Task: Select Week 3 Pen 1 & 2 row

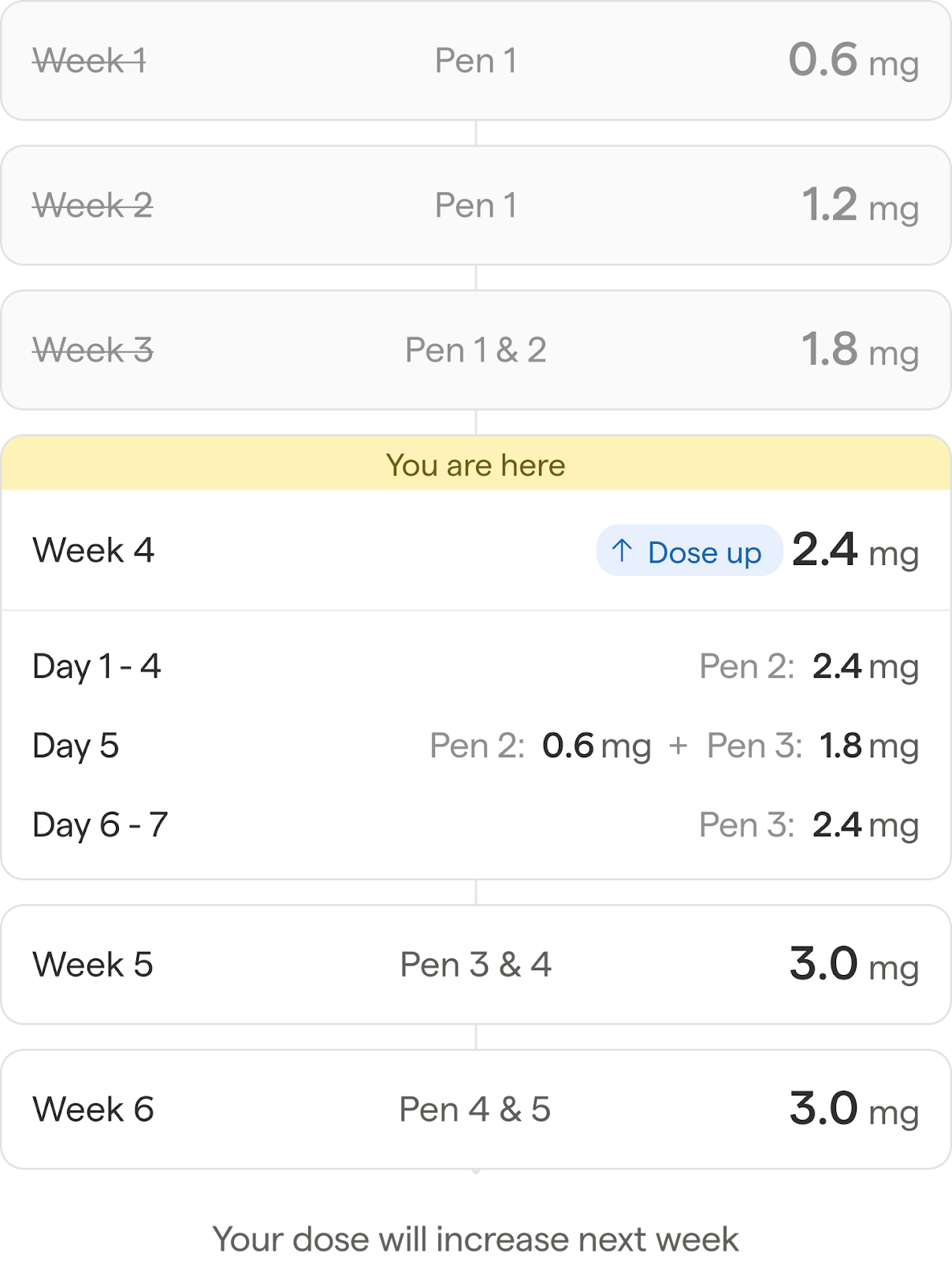Action: click(x=475, y=351)
